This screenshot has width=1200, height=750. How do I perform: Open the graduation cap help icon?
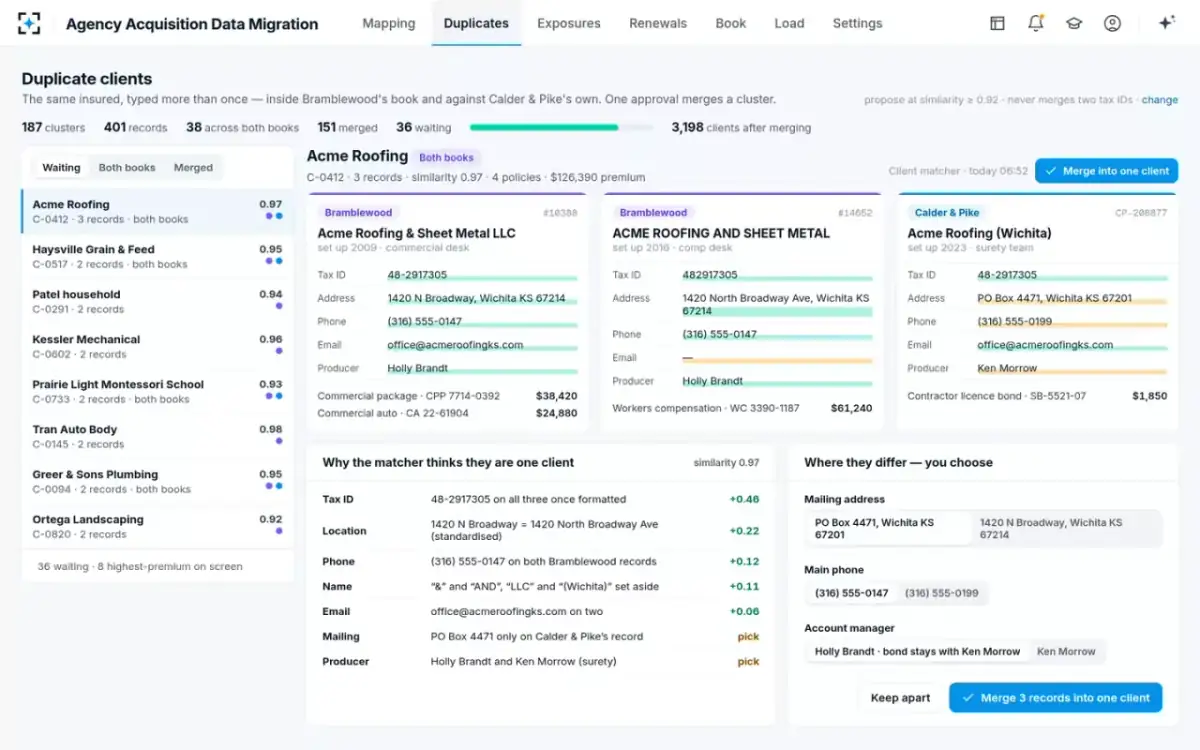pos(1074,23)
